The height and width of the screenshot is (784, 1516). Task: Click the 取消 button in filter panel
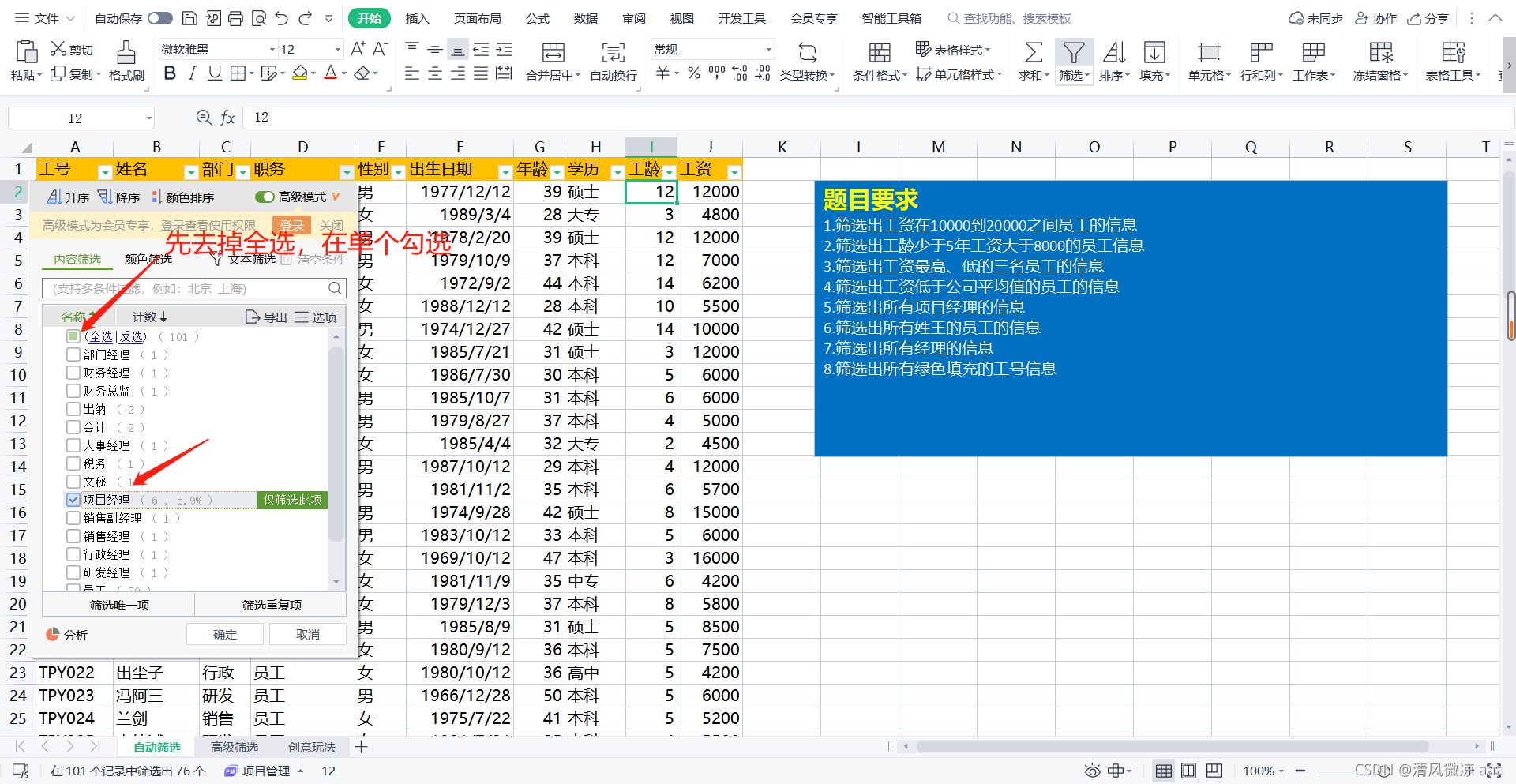click(308, 634)
